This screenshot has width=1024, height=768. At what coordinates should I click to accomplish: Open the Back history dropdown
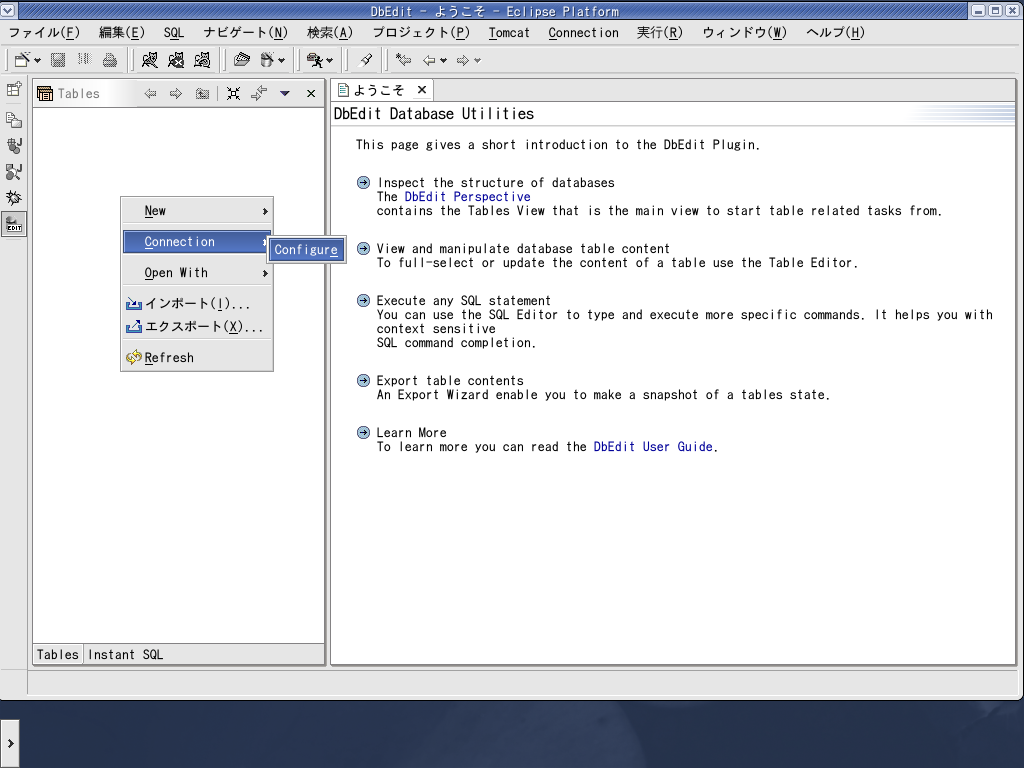coord(444,61)
